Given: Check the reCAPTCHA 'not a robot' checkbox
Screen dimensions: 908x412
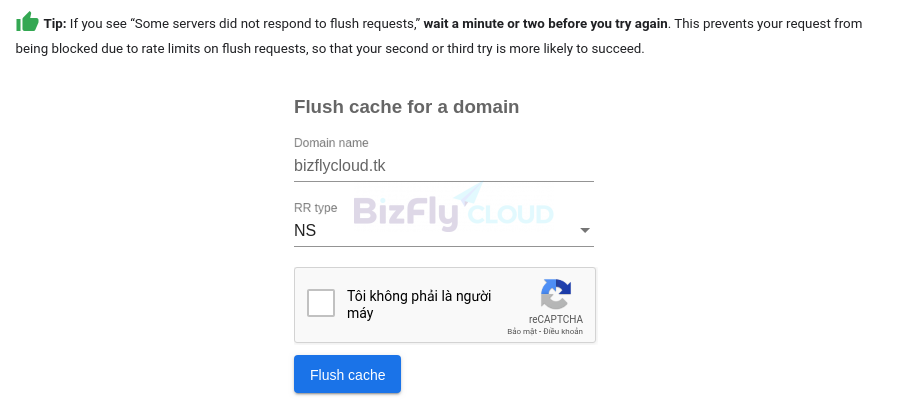Looking at the screenshot, I should [x=321, y=303].
